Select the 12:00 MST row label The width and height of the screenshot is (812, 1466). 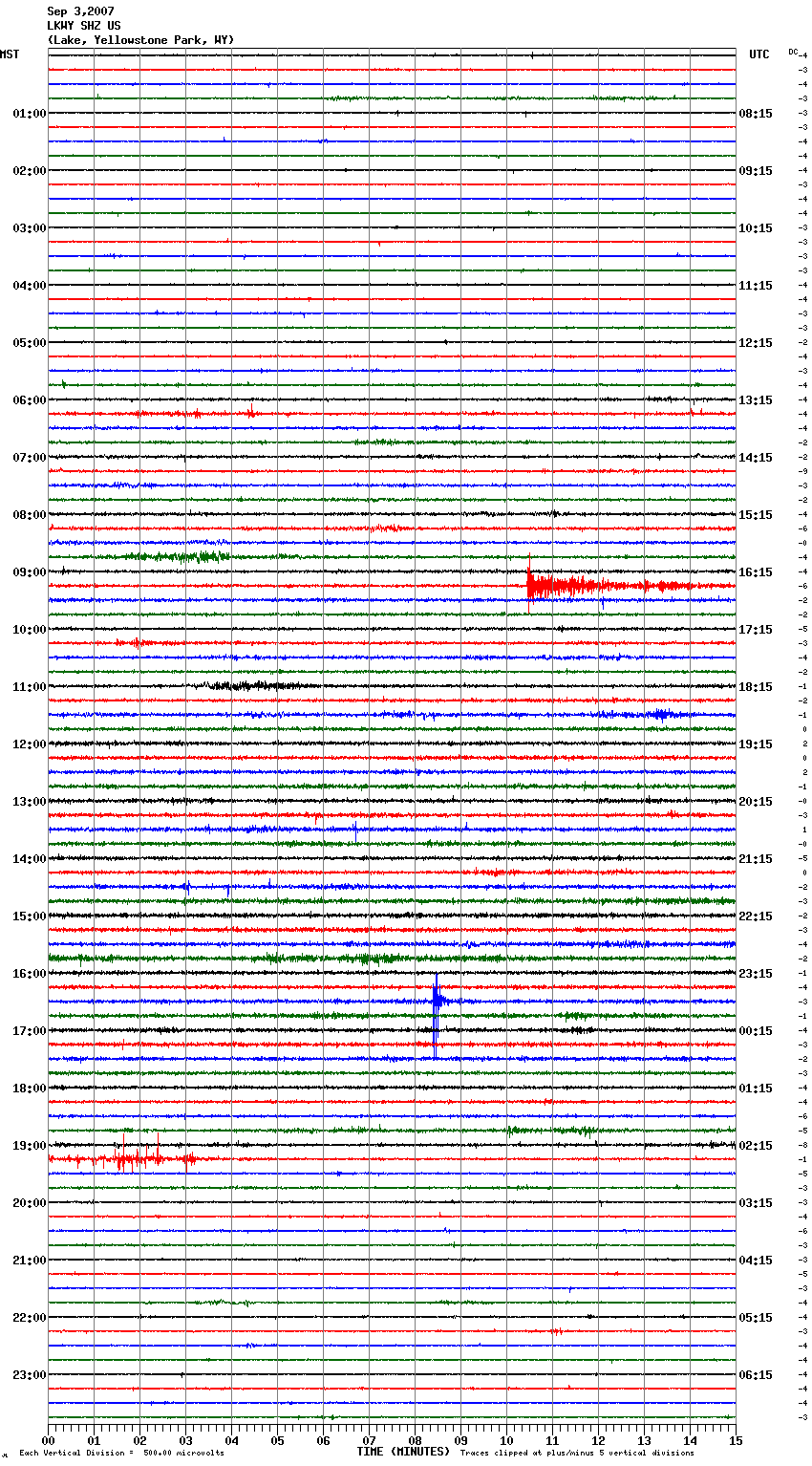(30, 744)
